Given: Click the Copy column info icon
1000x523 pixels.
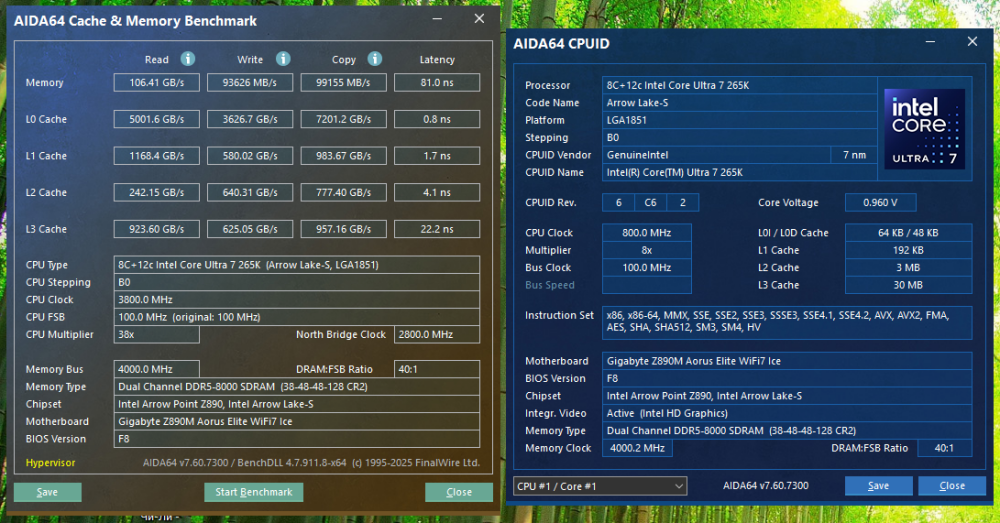Looking at the screenshot, I should point(375,59).
